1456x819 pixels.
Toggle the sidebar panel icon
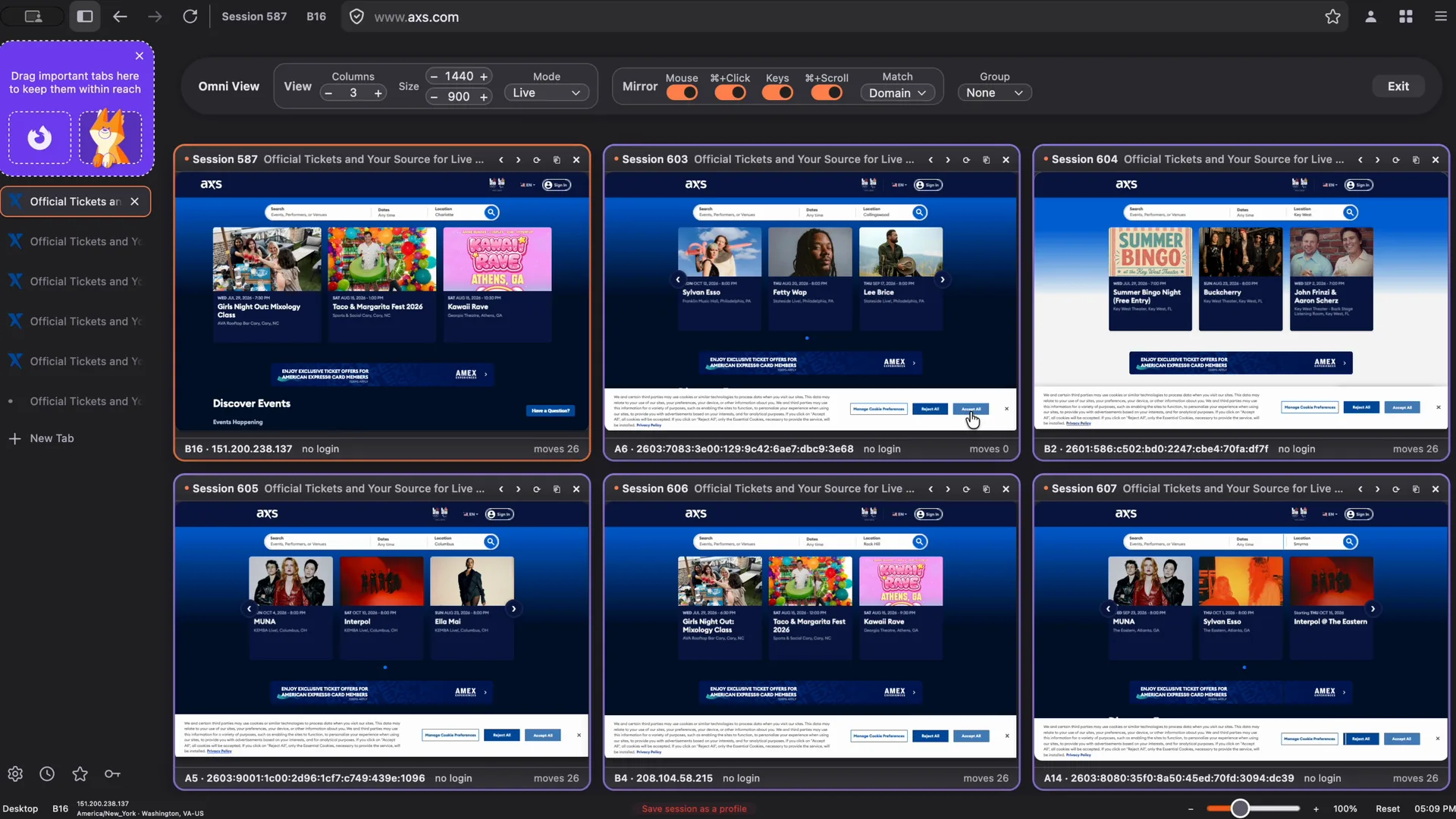(x=85, y=17)
